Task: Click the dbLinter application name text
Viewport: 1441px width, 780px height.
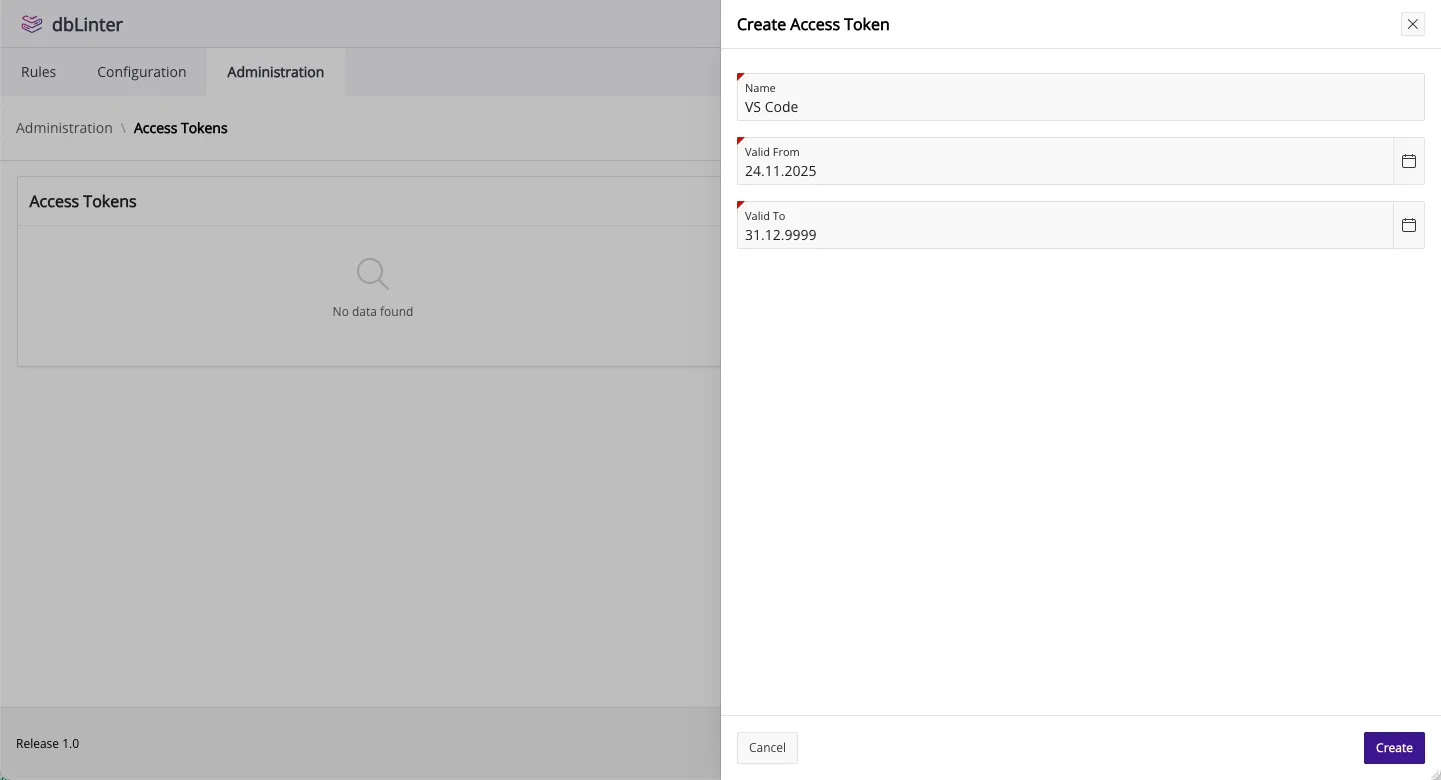Action: click(x=87, y=24)
